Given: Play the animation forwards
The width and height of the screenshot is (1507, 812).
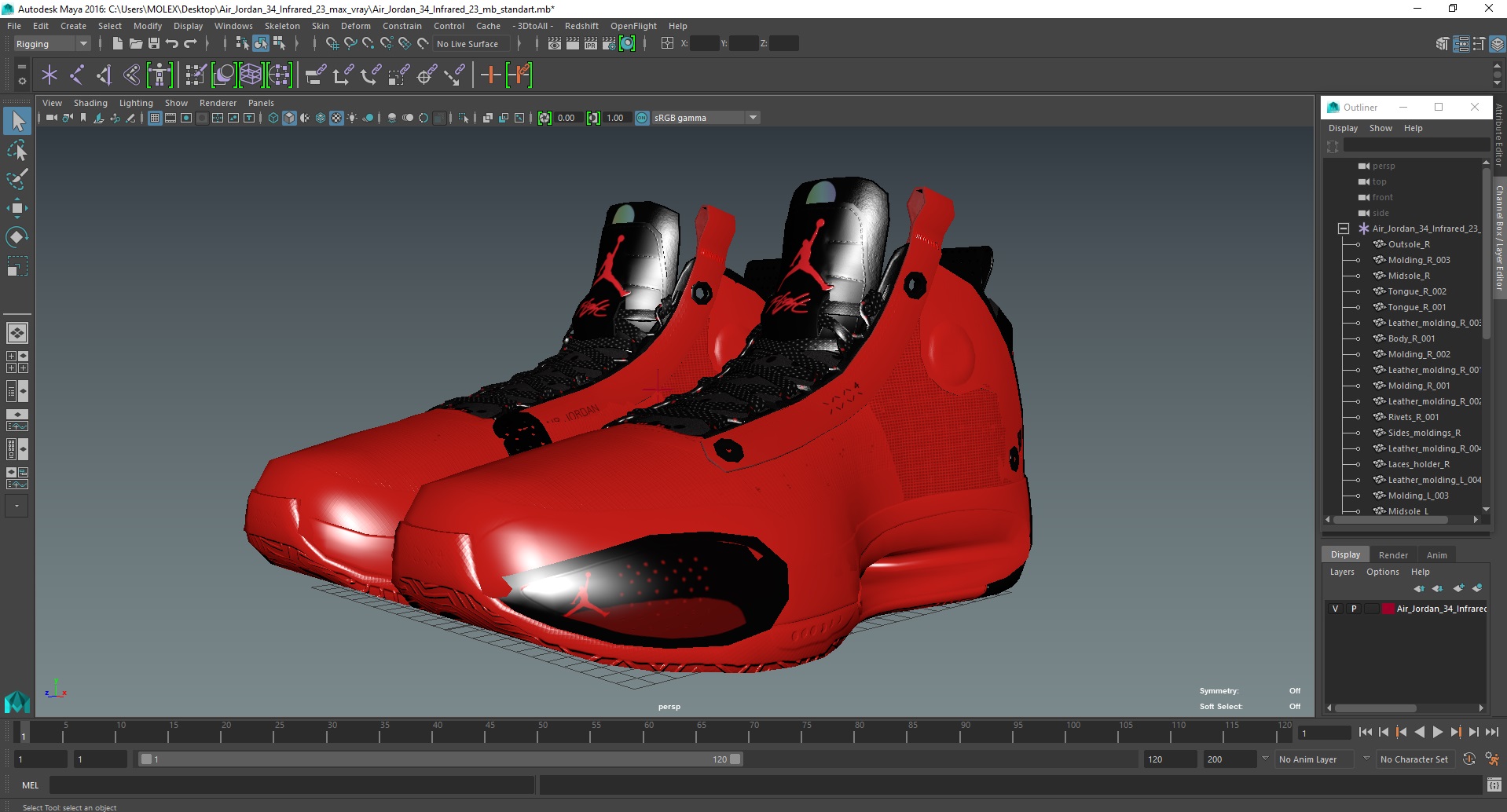Looking at the screenshot, I should (1438, 732).
